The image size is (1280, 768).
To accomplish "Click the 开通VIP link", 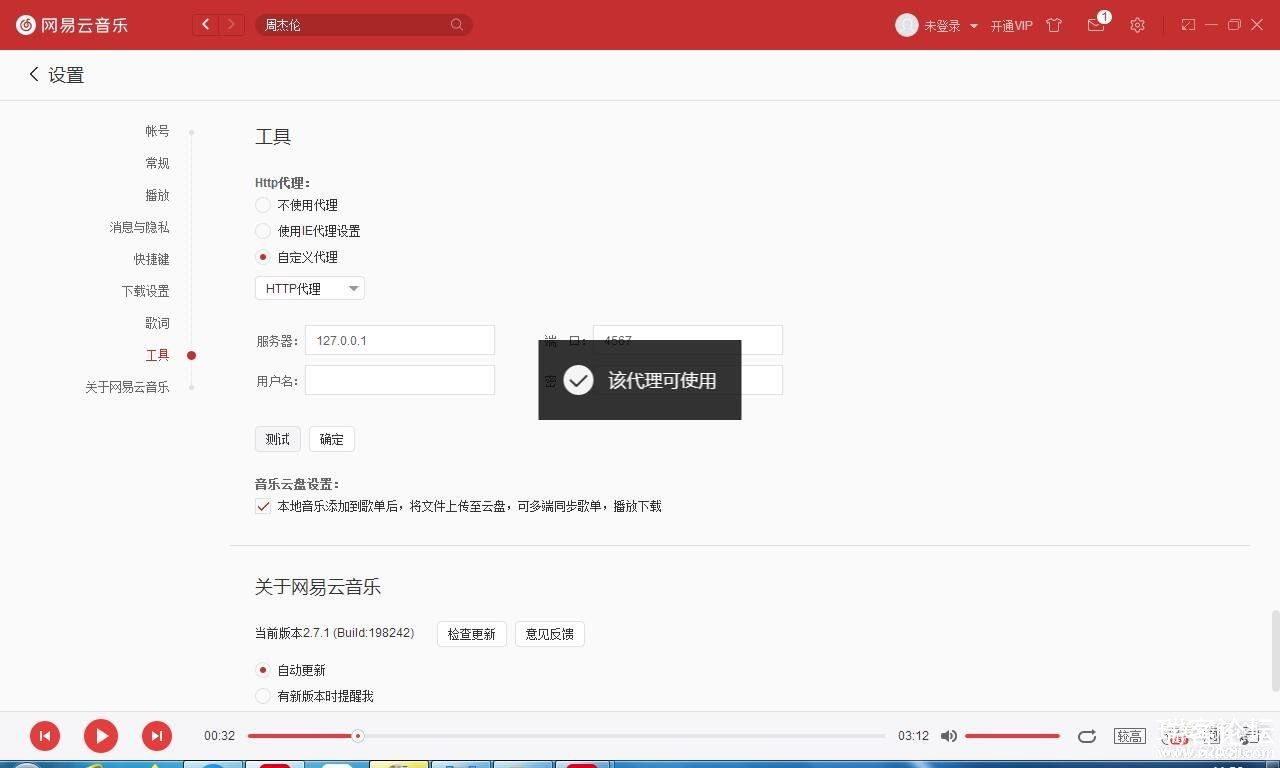I will (1012, 26).
